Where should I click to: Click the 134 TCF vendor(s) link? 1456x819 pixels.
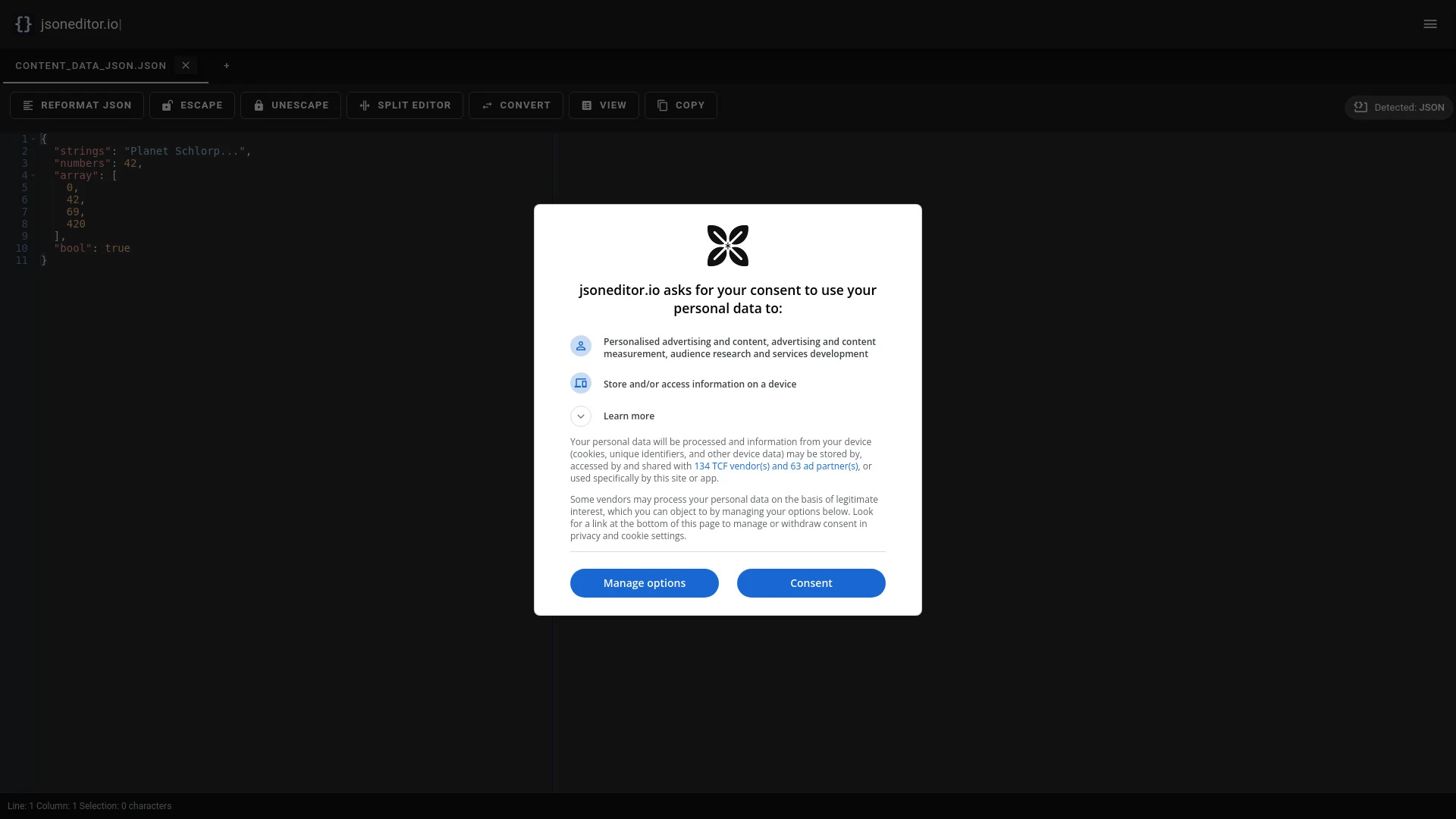click(x=776, y=466)
